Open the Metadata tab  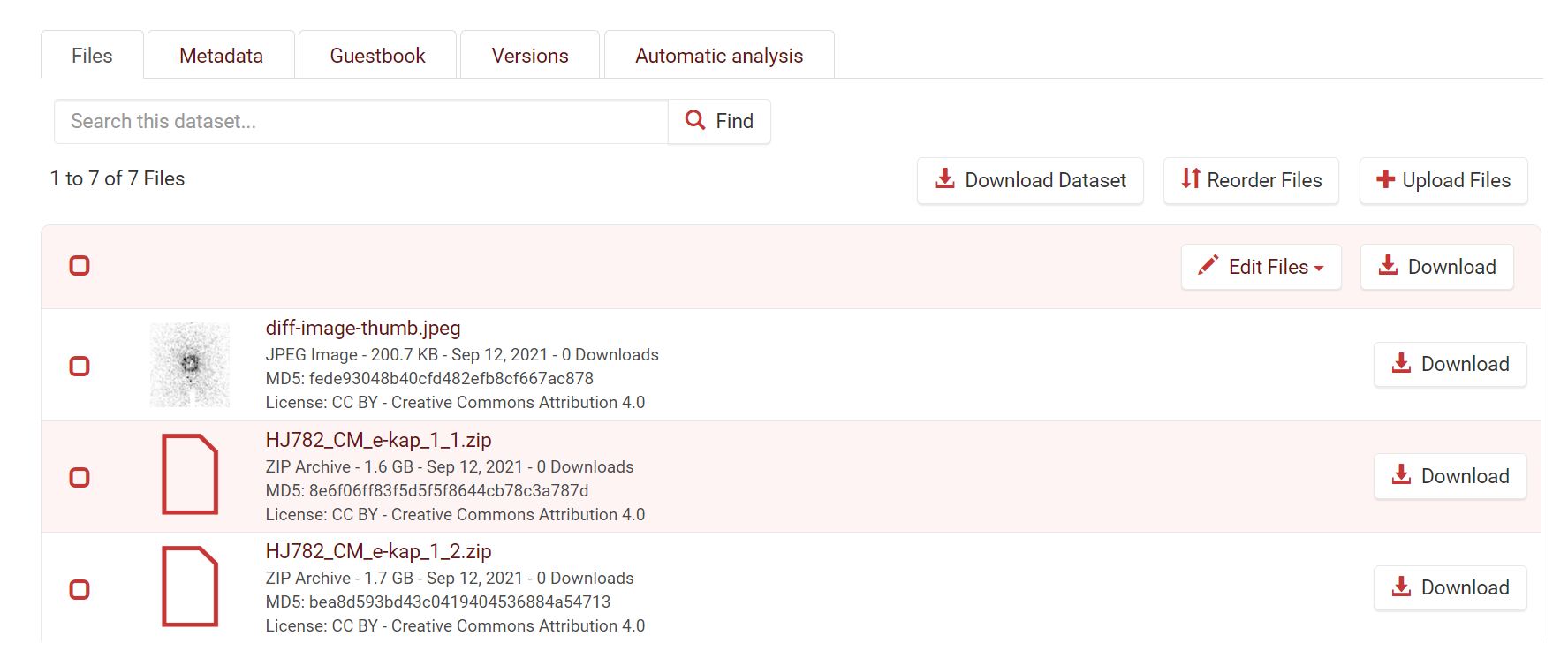[x=221, y=55]
